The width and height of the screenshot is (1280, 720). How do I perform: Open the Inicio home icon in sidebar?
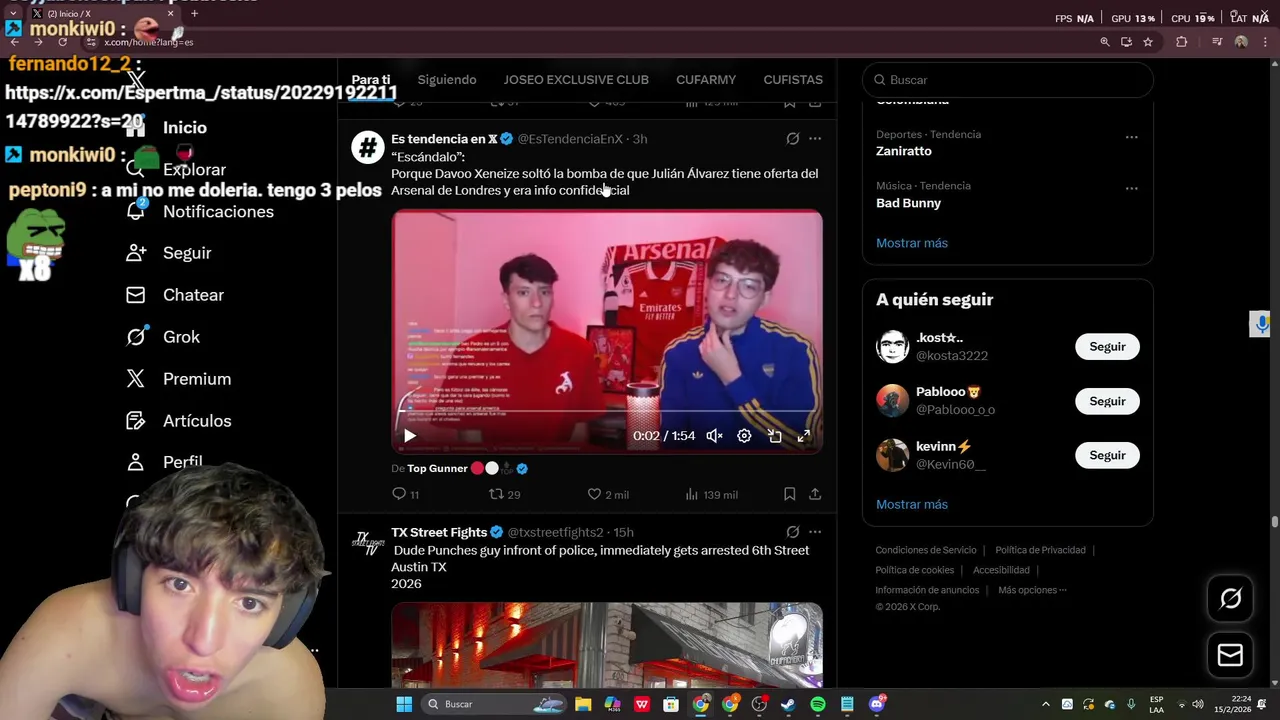(x=136, y=128)
